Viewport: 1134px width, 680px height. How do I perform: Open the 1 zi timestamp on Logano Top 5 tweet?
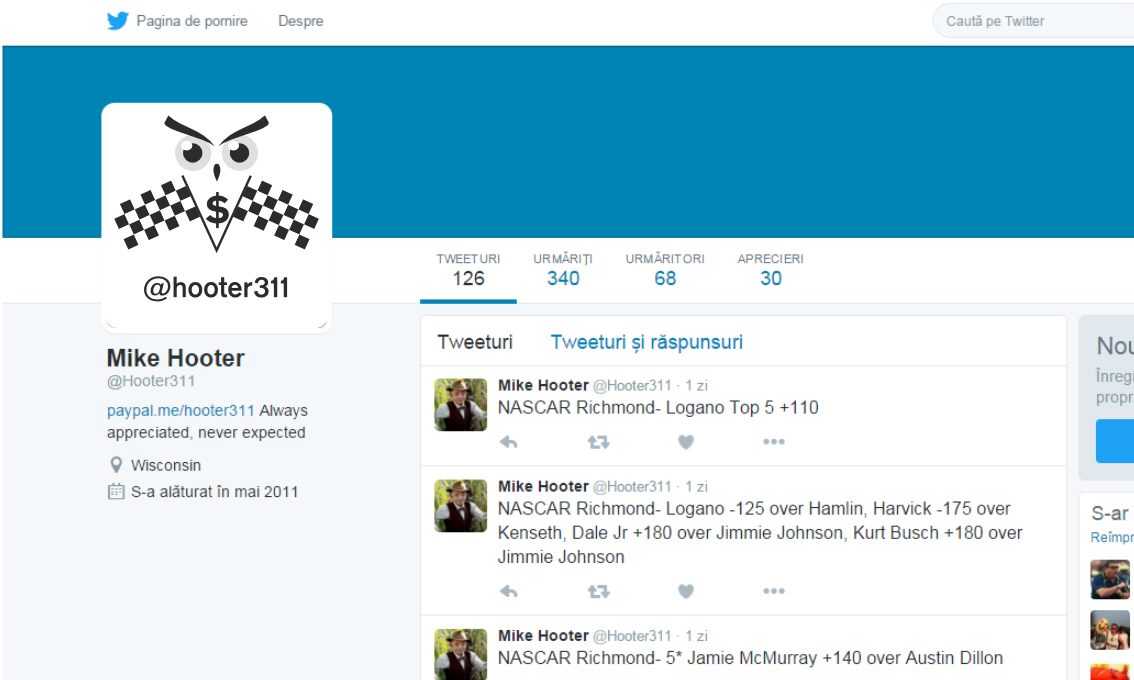point(696,386)
